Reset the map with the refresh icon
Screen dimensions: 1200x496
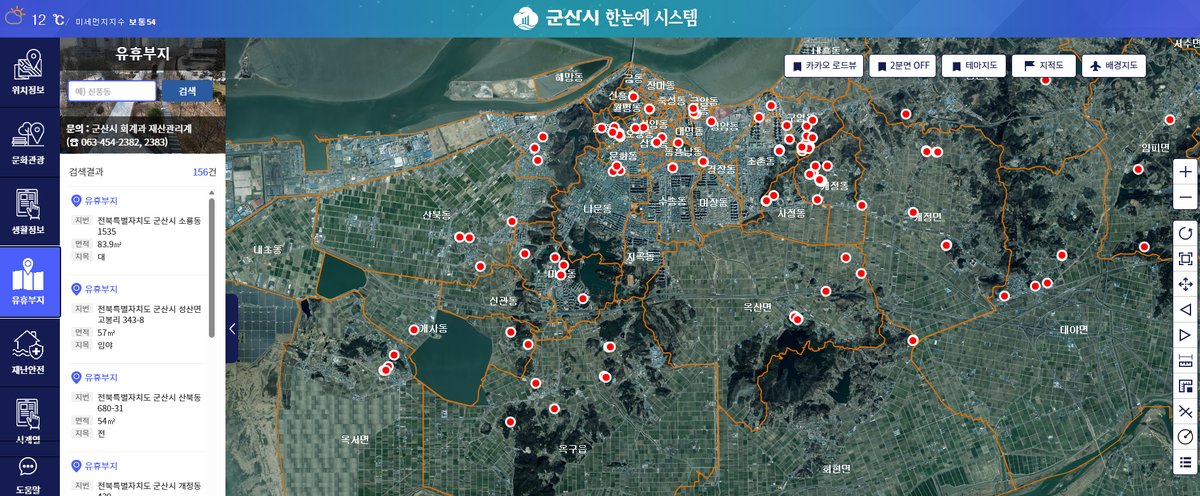1185,233
